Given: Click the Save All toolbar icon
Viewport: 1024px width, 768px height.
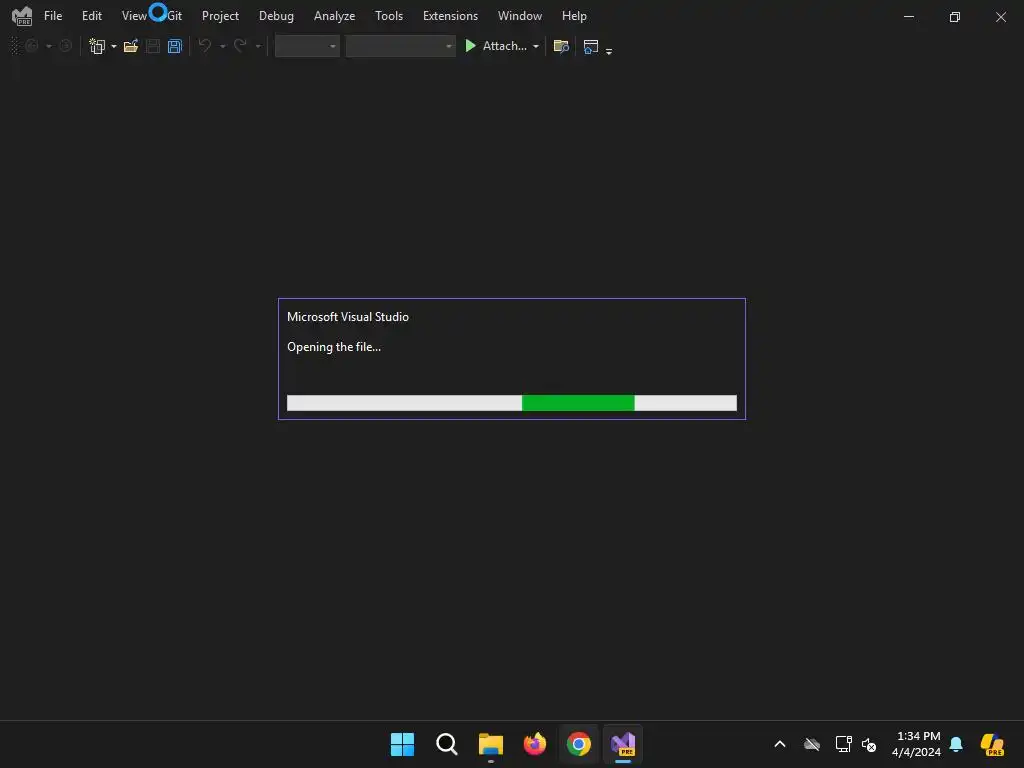Looking at the screenshot, I should (174, 46).
